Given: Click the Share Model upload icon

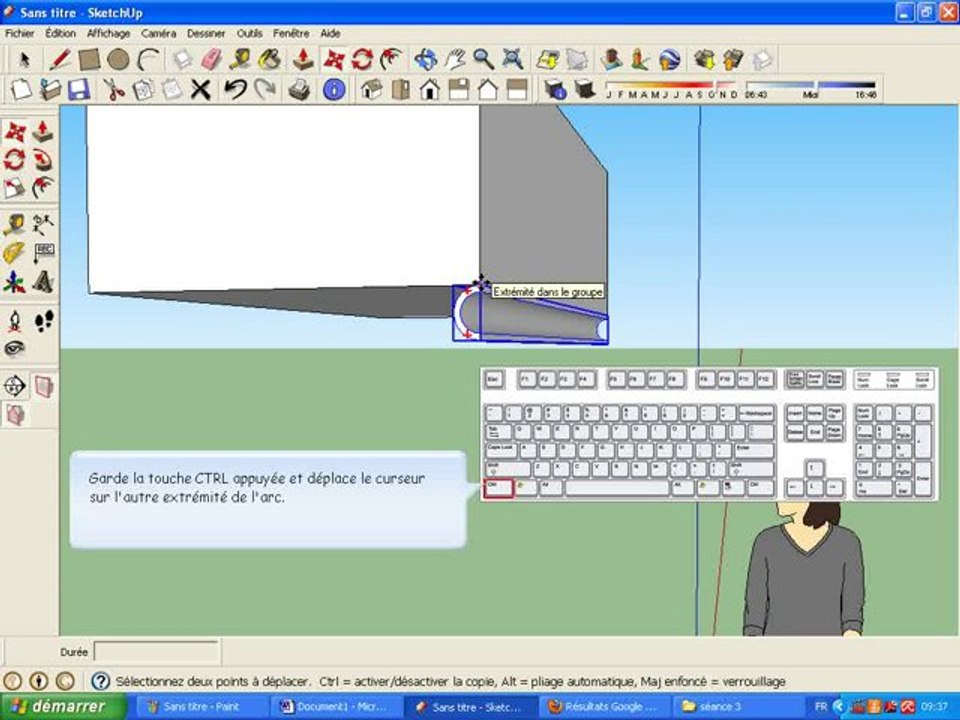Looking at the screenshot, I should [733, 60].
